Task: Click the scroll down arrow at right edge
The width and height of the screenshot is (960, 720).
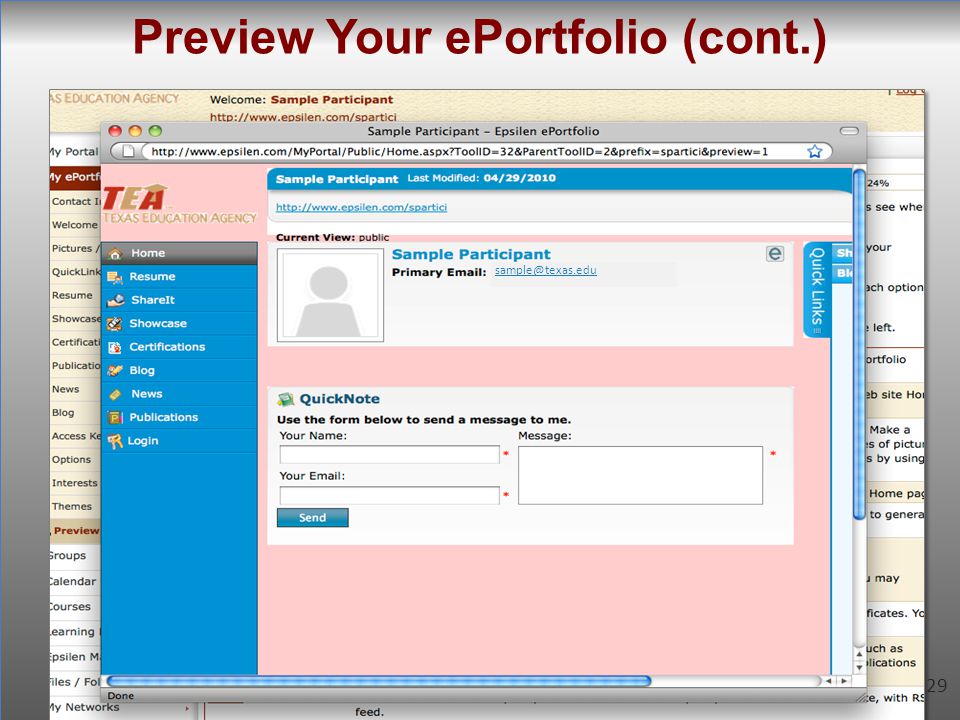Action: click(859, 667)
